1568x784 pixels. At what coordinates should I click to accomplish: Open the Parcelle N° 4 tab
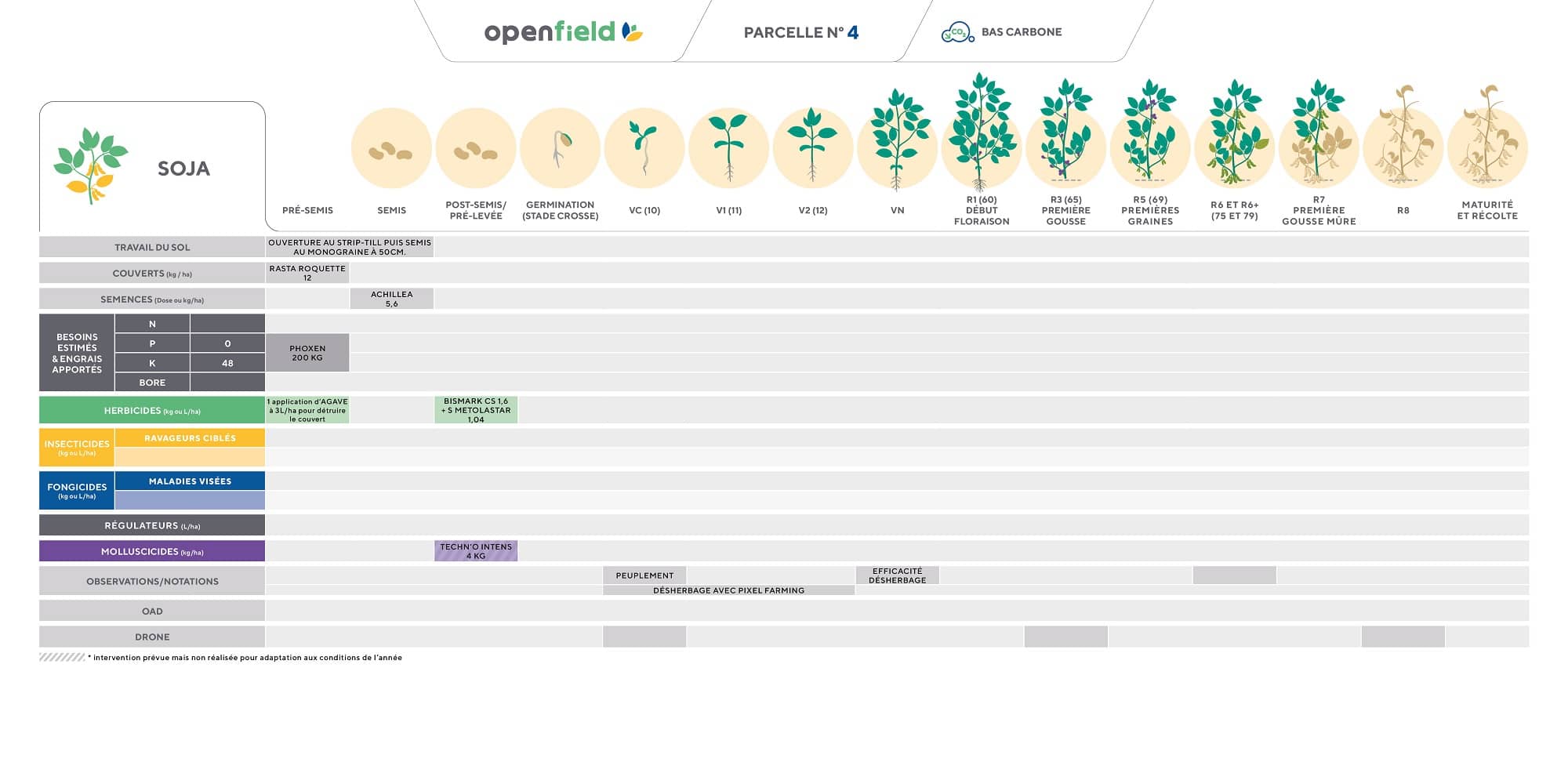pyautogui.click(x=800, y=32)
